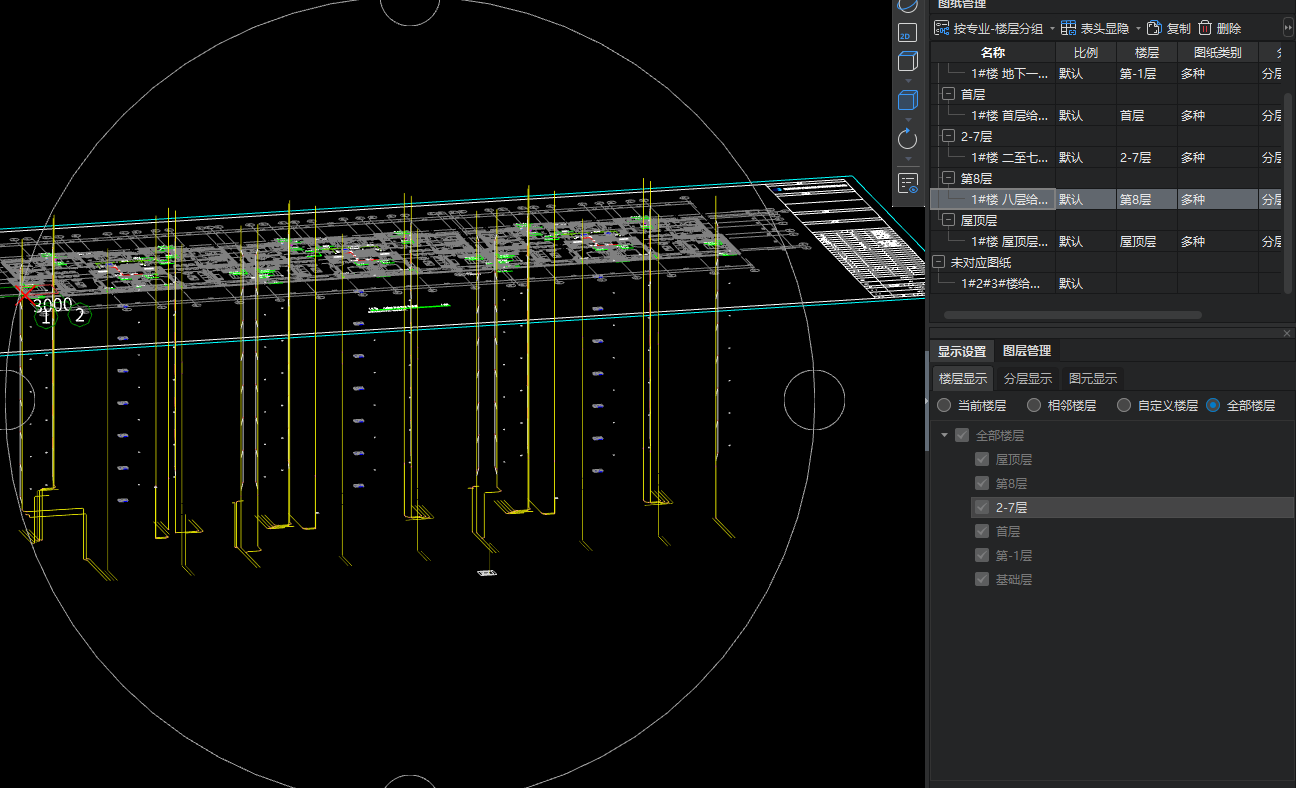1296x788 pixels.
Task: Open 分层显示 sub-tab
Action: click(1028, 378)
